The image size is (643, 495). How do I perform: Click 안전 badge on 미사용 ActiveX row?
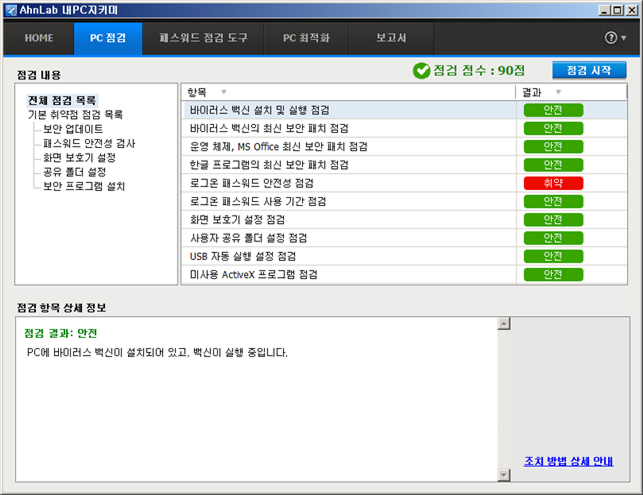point(553,275)
